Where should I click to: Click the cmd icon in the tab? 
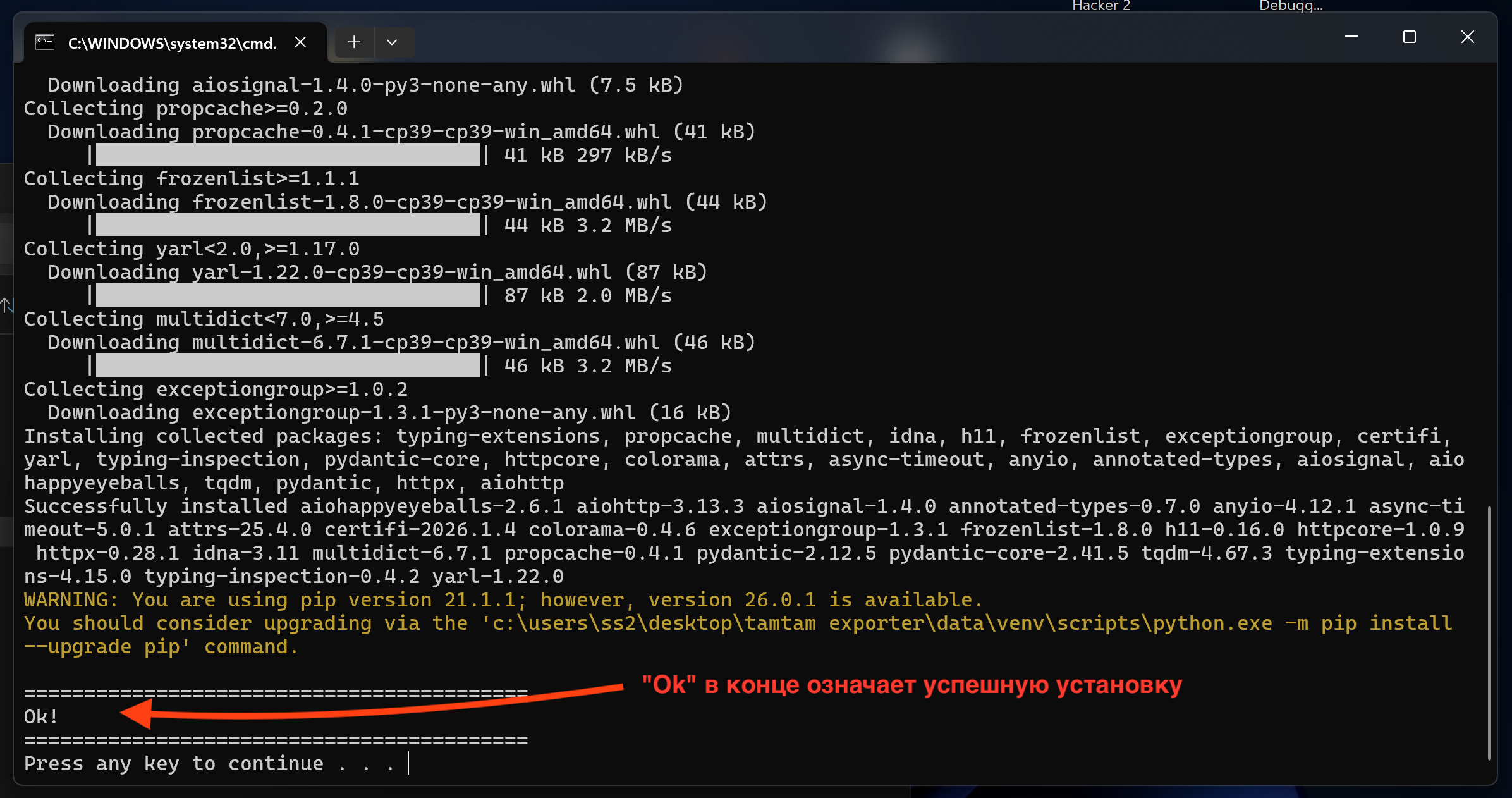45,42
